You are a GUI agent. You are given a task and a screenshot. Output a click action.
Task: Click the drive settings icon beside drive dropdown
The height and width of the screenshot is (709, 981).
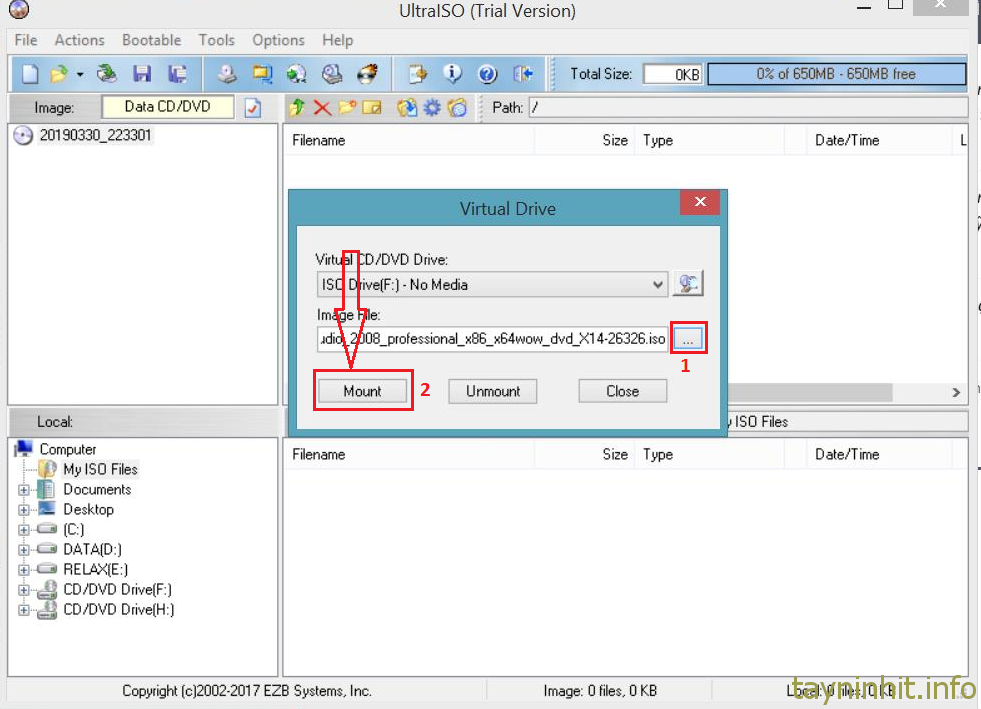click(x=687, y=284)
